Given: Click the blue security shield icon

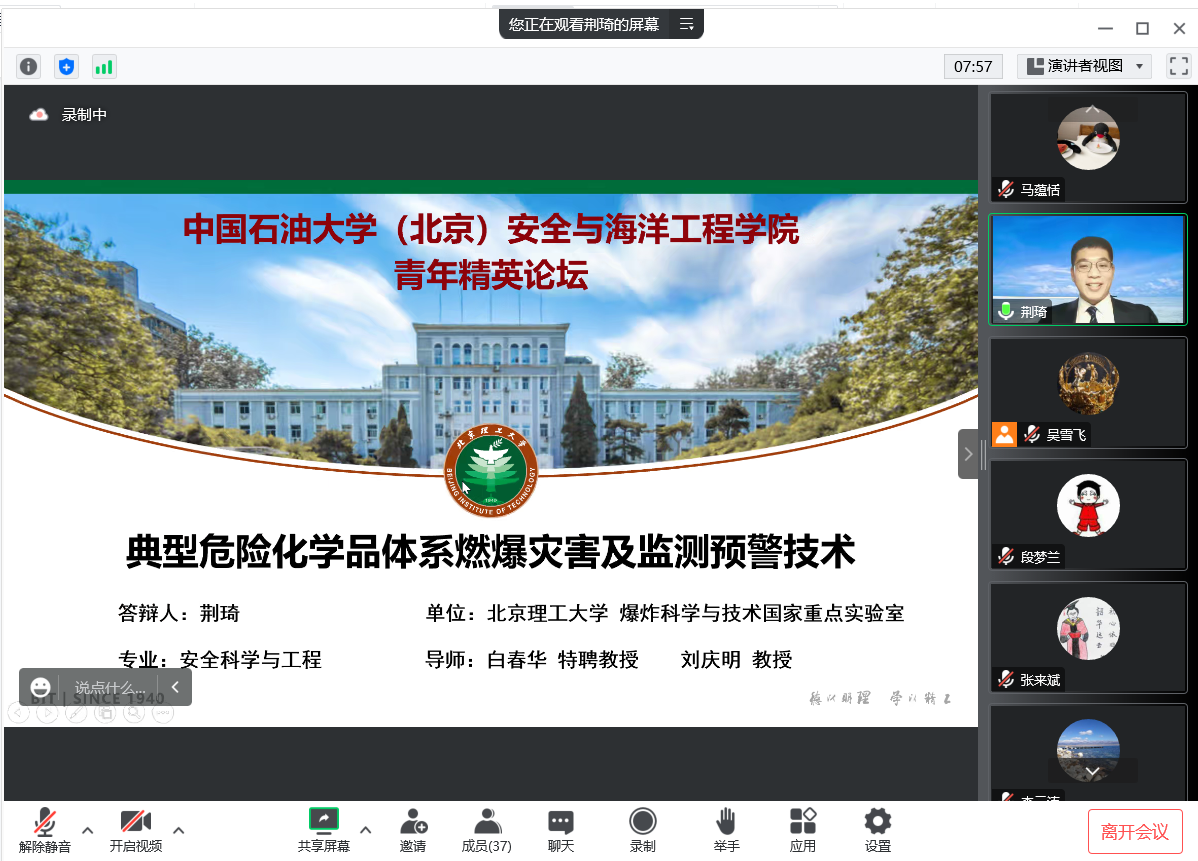Looking at the screenshot, I should click(x=66, y=67).
